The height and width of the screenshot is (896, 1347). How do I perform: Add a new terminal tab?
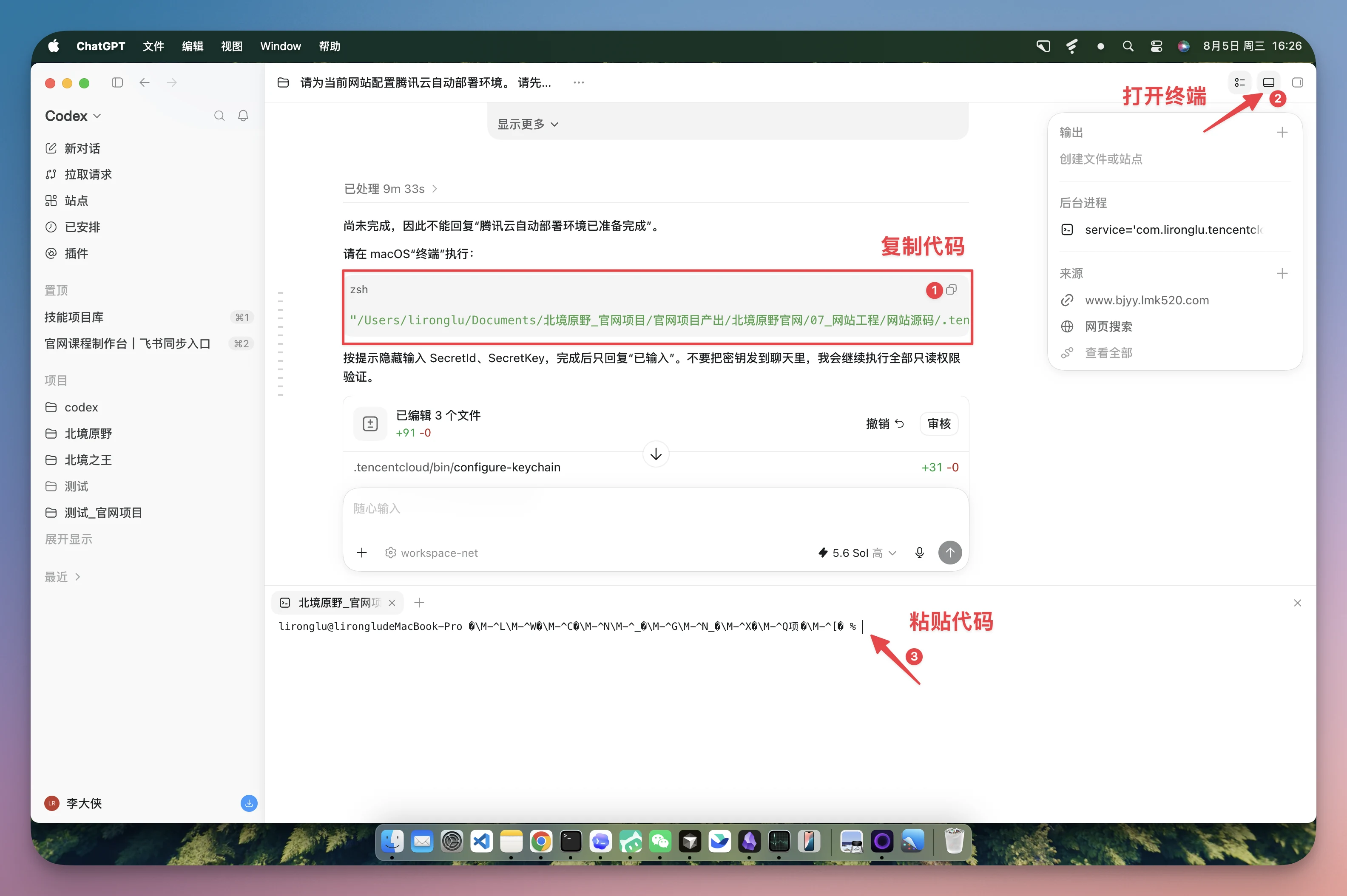420,604
